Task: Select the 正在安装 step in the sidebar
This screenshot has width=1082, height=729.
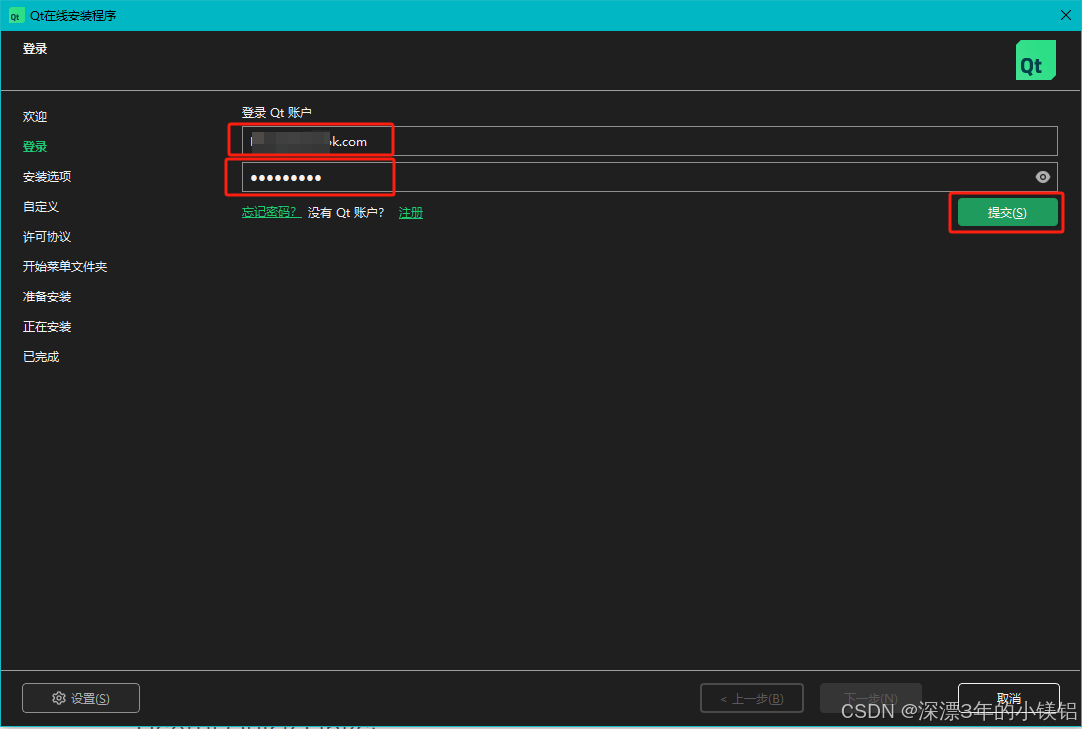Action: click(x=47, y=327)
